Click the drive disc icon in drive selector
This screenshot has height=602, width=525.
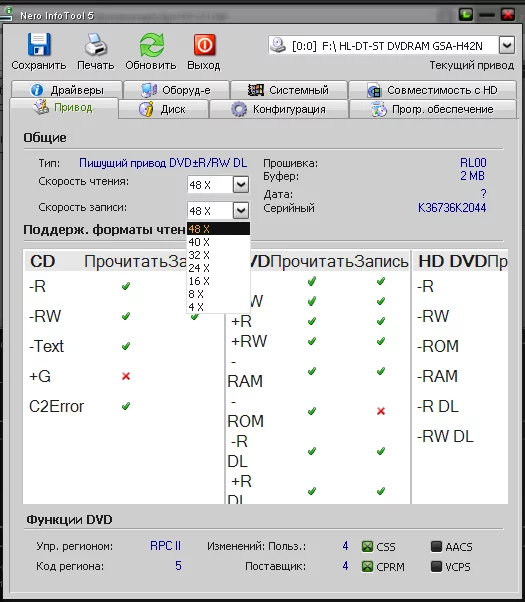(278, 46)
